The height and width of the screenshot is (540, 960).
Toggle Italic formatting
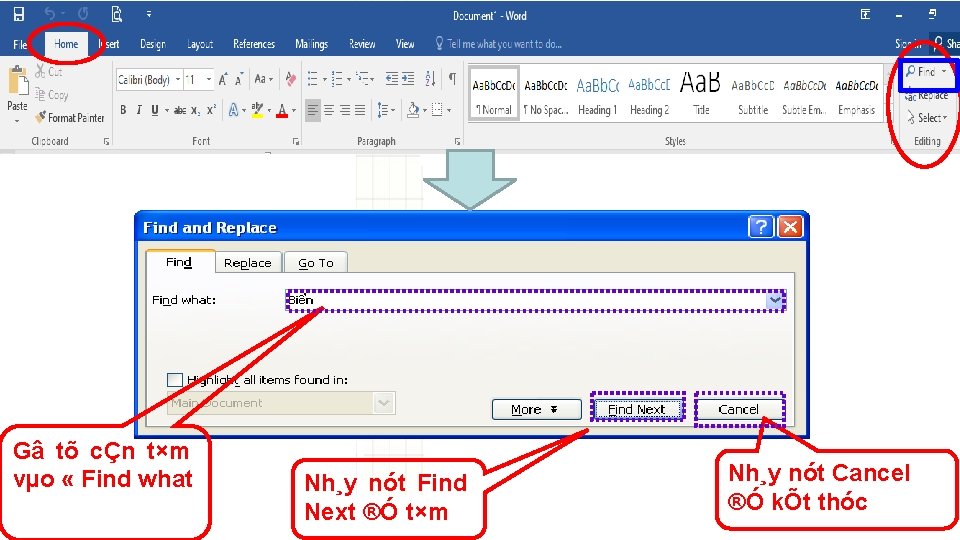point(139,110)
